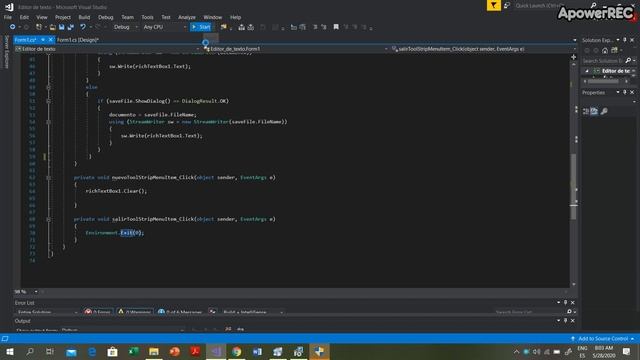Toggle the Messages filter button
The height and width of the screenshot is (360, 640).
pos(180,312)
